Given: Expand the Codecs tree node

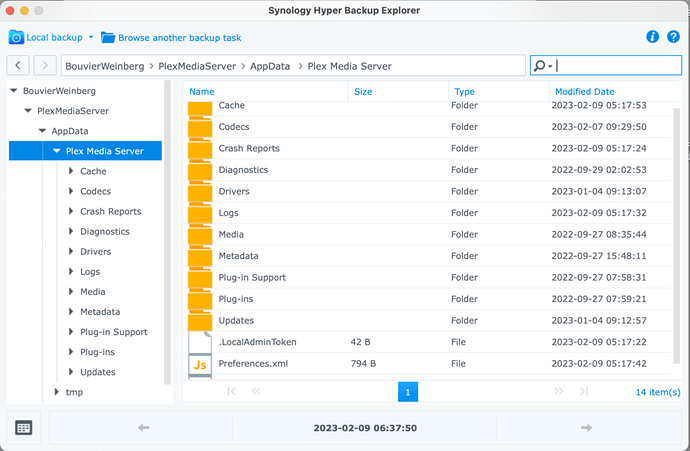Looking at the screenshot, I should pos(71,191).
